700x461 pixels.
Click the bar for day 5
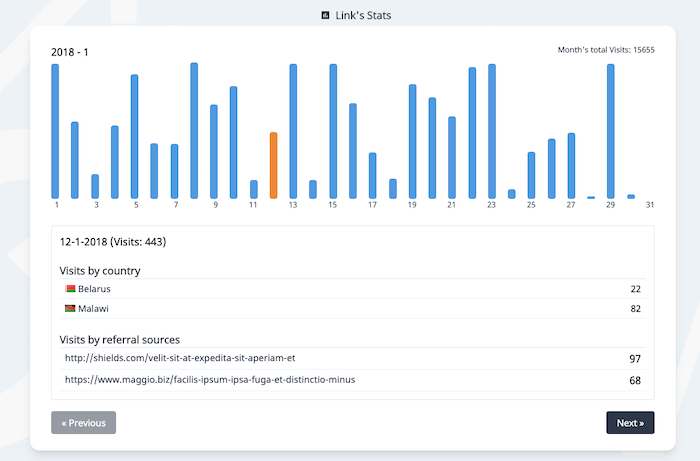134,137
